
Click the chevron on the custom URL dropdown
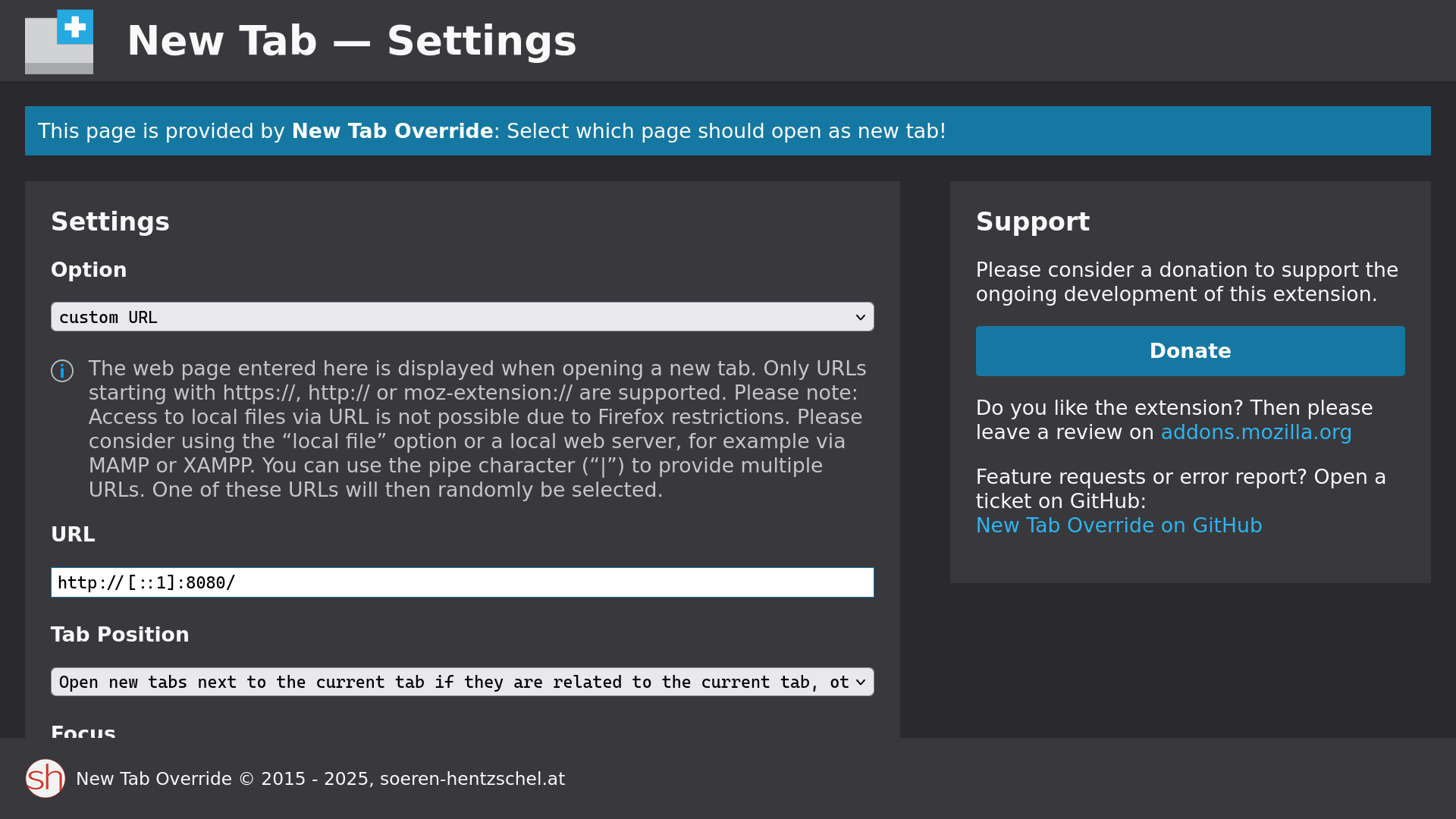pos(861,317)
